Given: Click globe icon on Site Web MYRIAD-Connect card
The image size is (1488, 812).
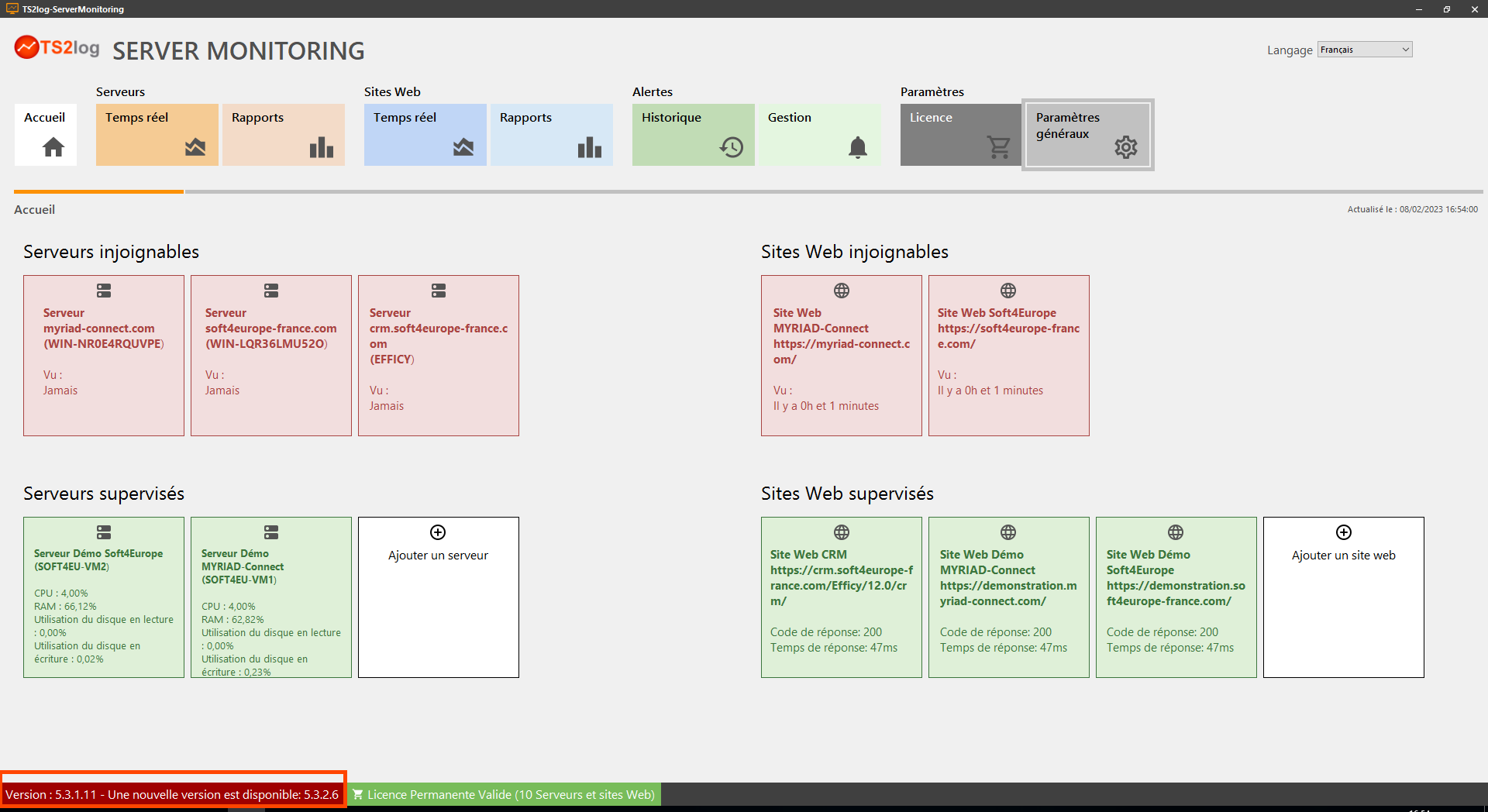Looking at the screenshot, I should click(x=842, y=291).
